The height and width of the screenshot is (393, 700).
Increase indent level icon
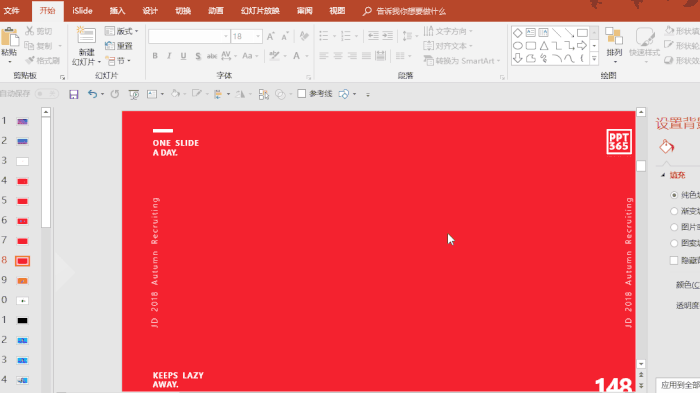point(388,36)
